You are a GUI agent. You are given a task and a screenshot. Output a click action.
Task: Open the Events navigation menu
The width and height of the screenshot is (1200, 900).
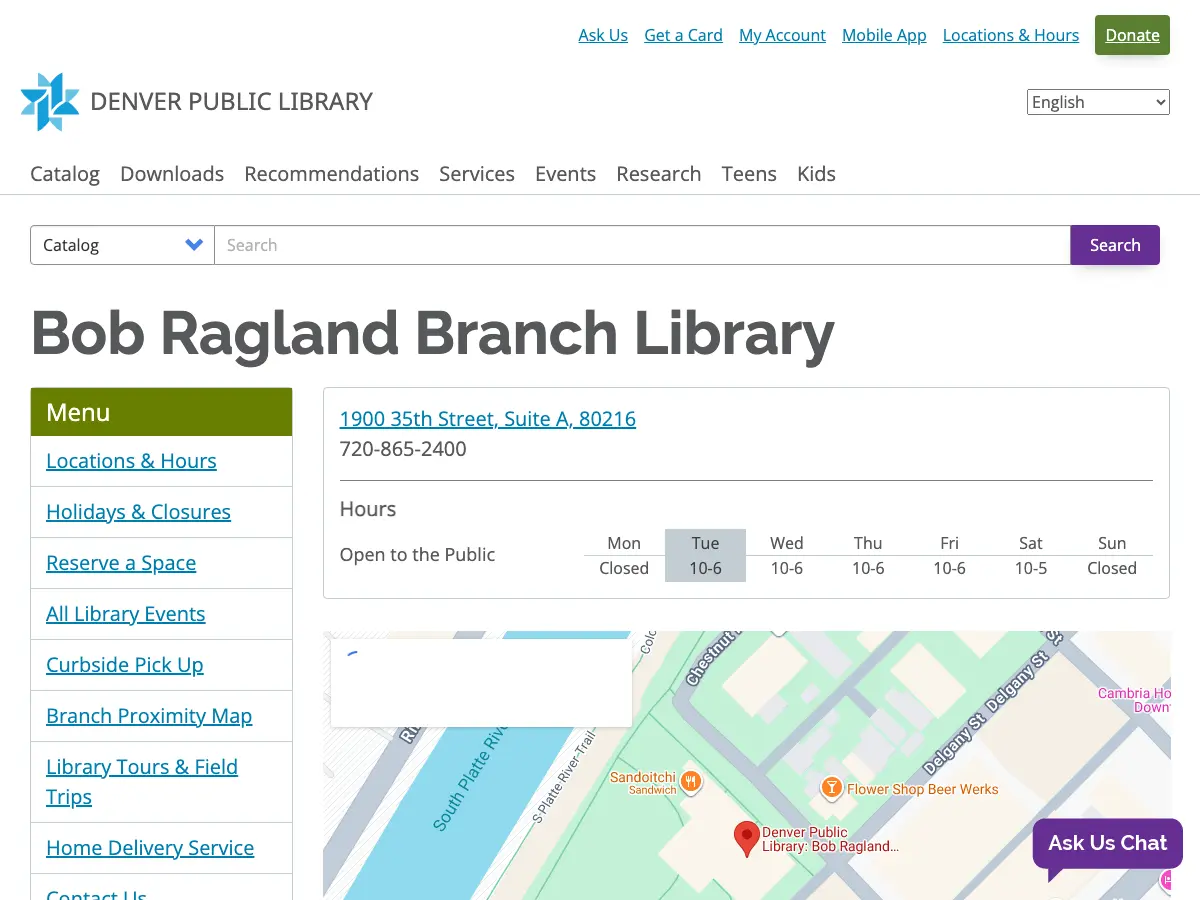point(565,174)
